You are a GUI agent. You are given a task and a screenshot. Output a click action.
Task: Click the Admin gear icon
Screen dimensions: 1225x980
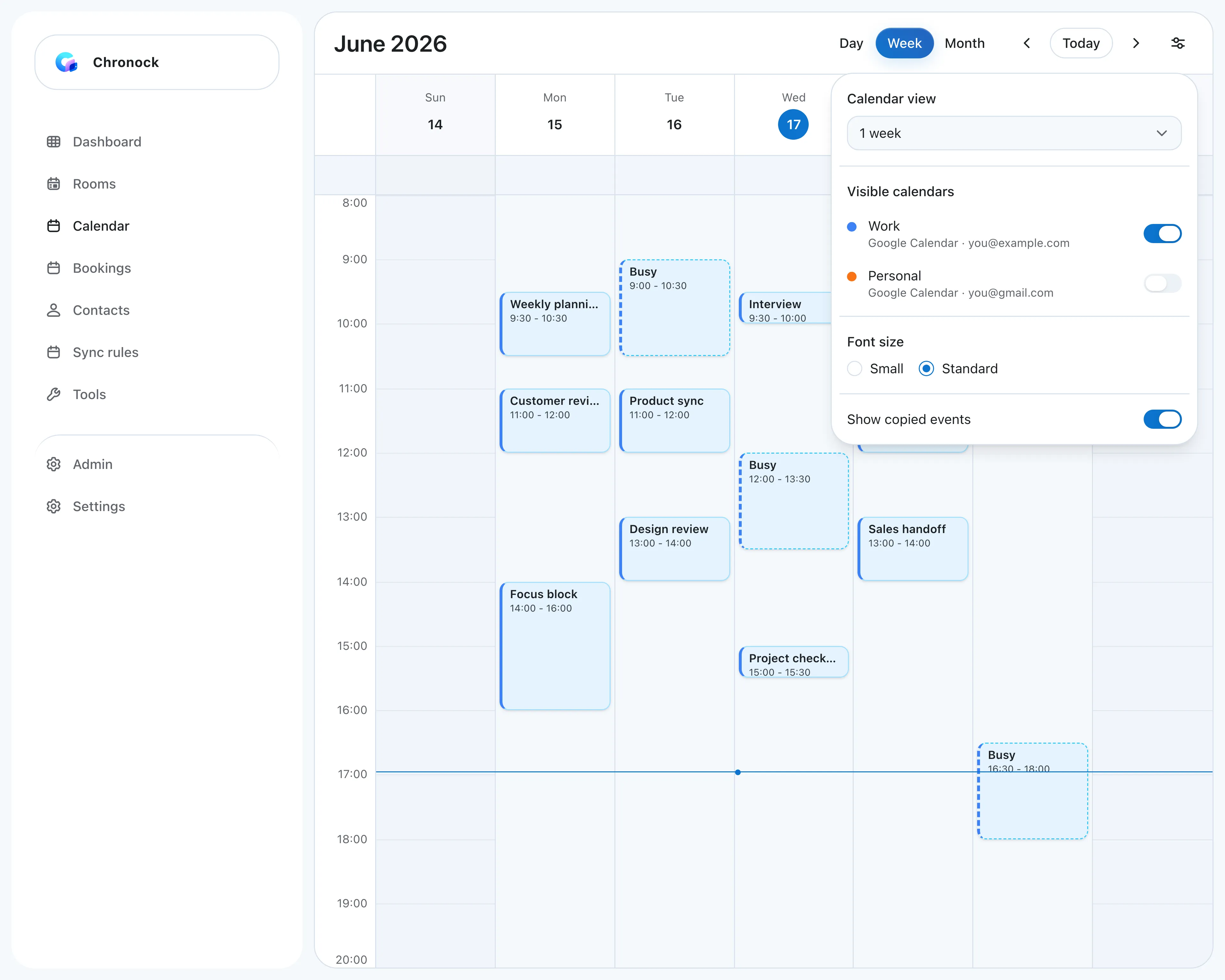pos(53,464)
